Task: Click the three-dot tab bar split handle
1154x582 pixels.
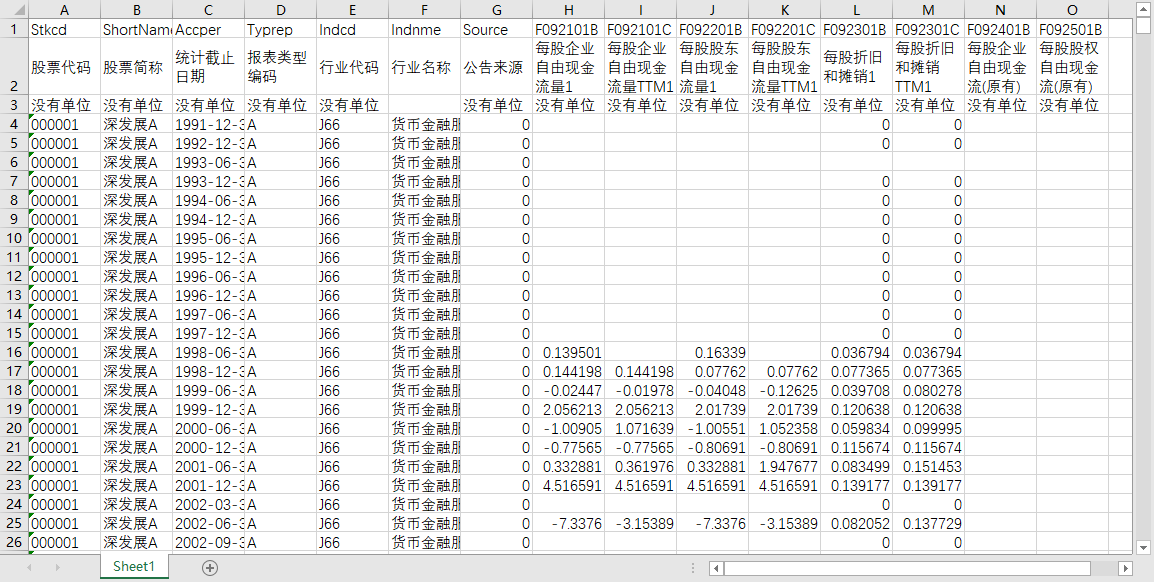Action: pos(693,568)
